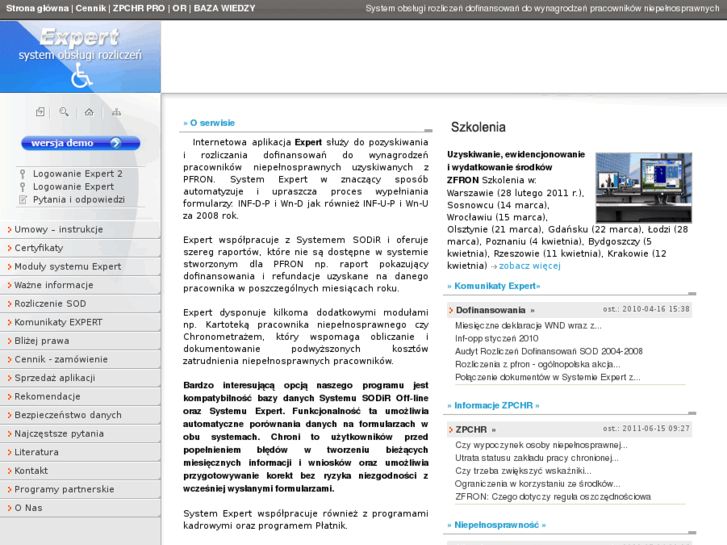This screenshot has width=727, height=545.
Task: Open Utrata statusu zakładu pracy chronionej...
Action: tap(536, 458)
